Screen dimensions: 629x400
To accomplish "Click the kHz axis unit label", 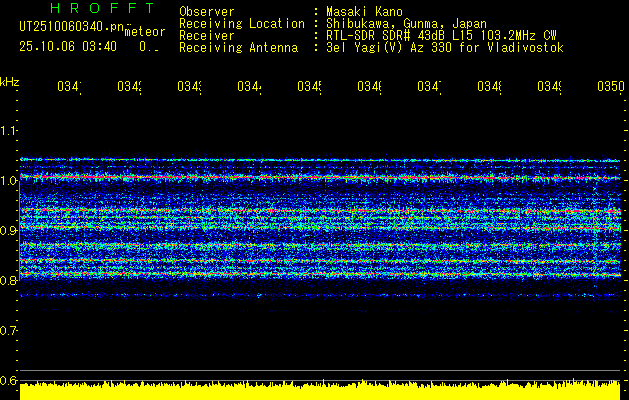I will click(10, 82).
